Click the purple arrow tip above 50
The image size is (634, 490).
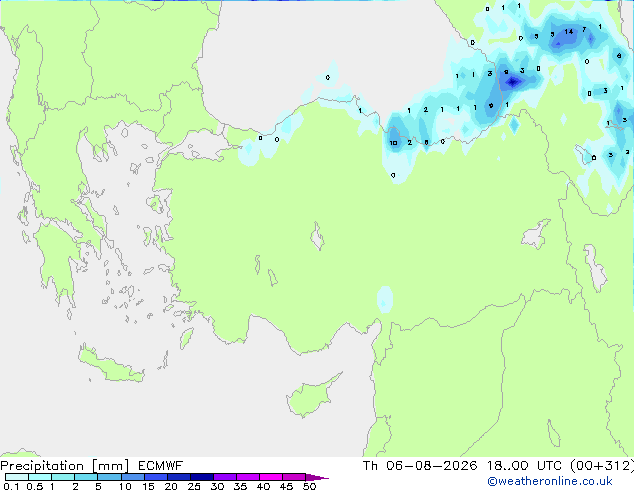(317, 477)
